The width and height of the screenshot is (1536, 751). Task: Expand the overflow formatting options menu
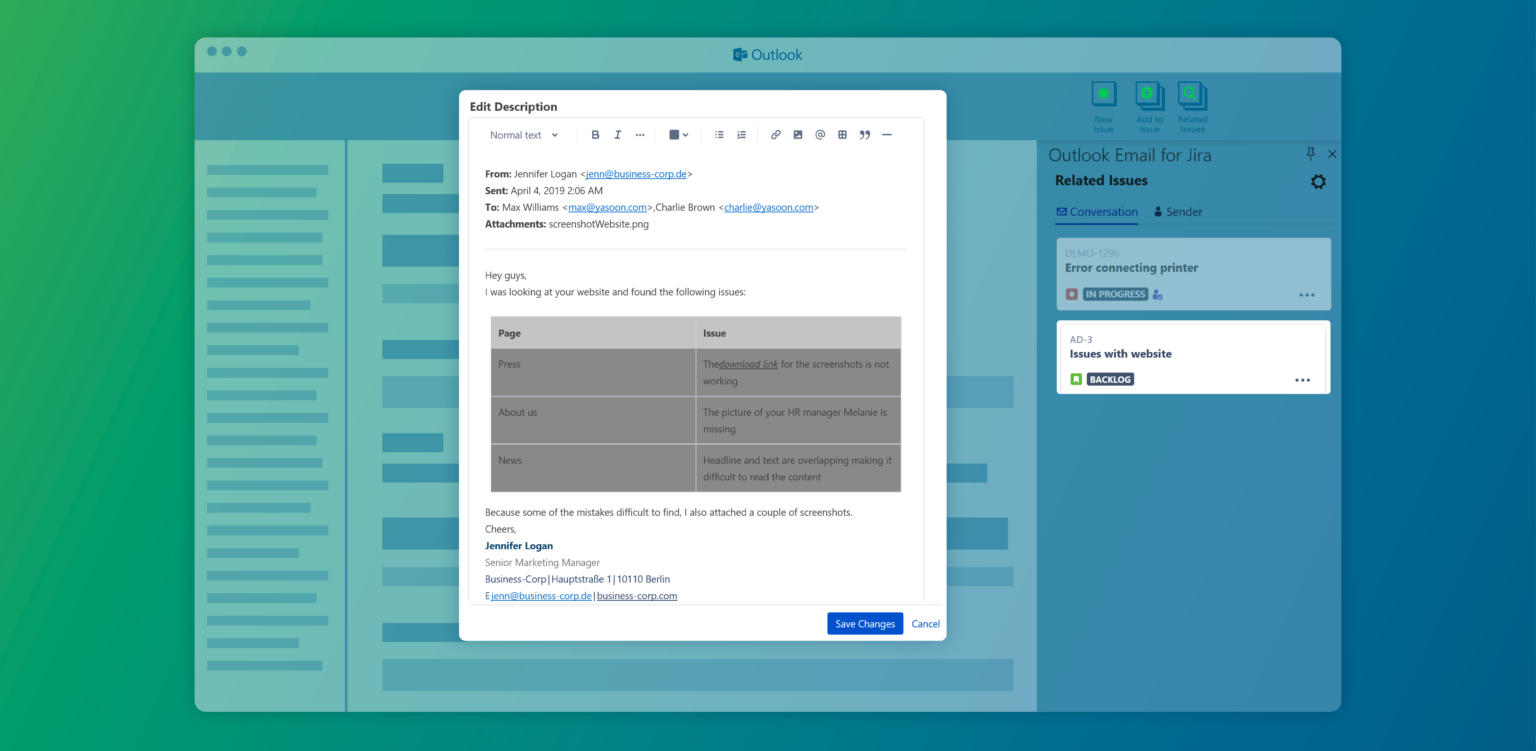(640, 134)
